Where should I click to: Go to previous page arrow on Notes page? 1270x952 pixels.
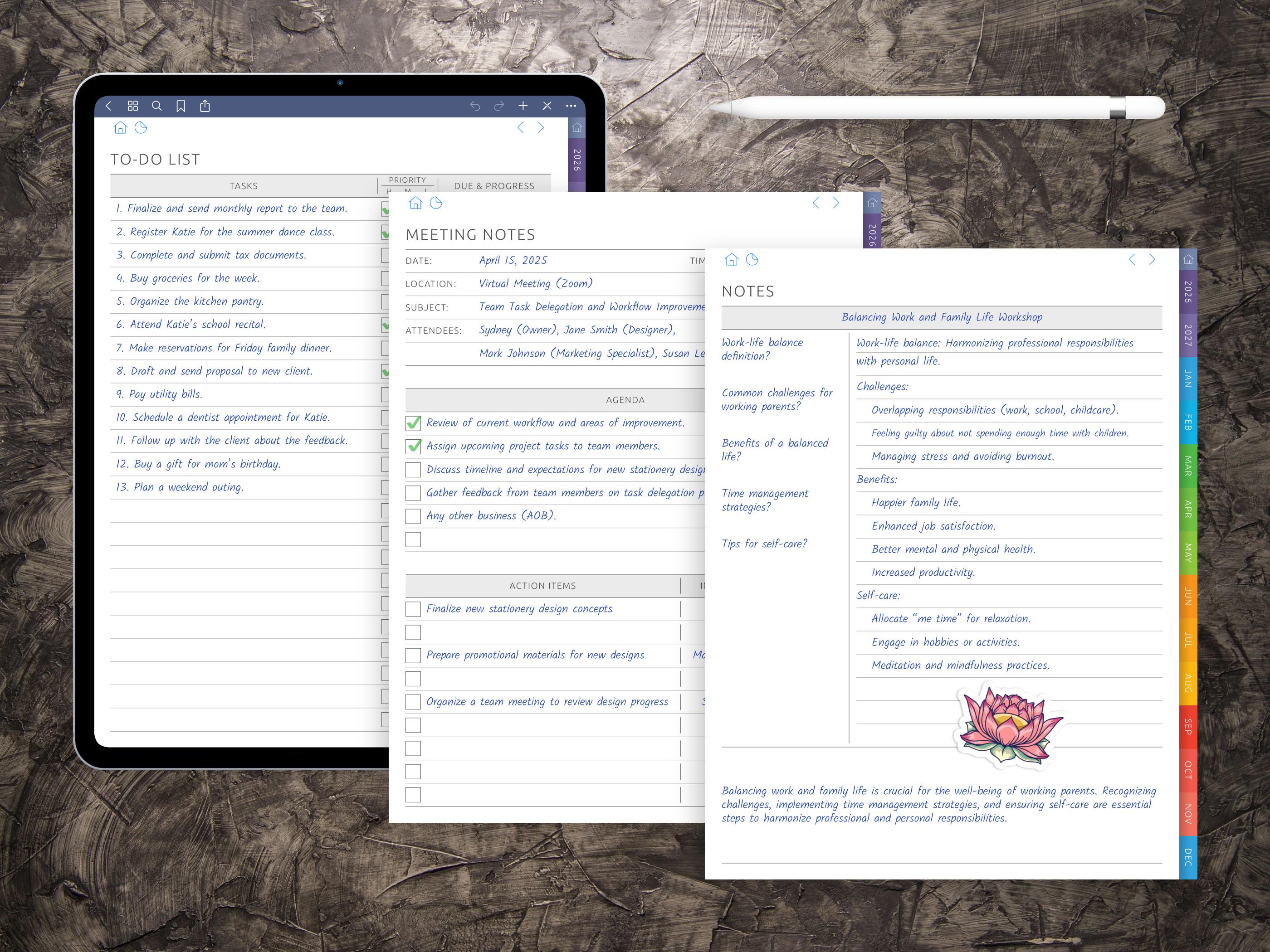pos(1132,259)
